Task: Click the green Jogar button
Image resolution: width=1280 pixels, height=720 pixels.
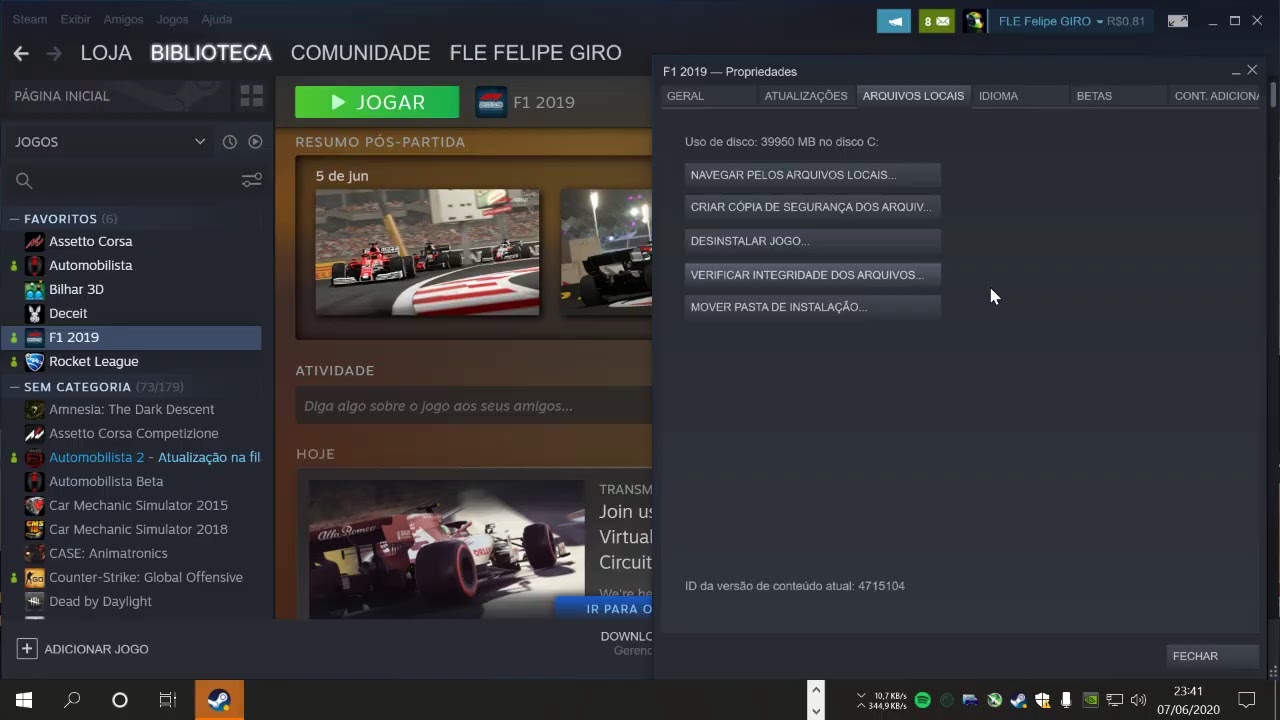Action: coord(377,102)
